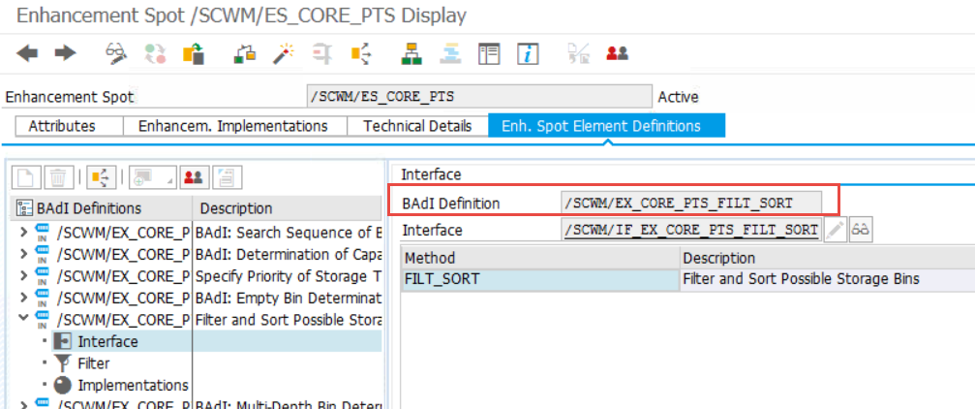Delete element with the trash icon
Viewport: 975px width, 409px height.
pyautogui.click(x=58, y=178)
